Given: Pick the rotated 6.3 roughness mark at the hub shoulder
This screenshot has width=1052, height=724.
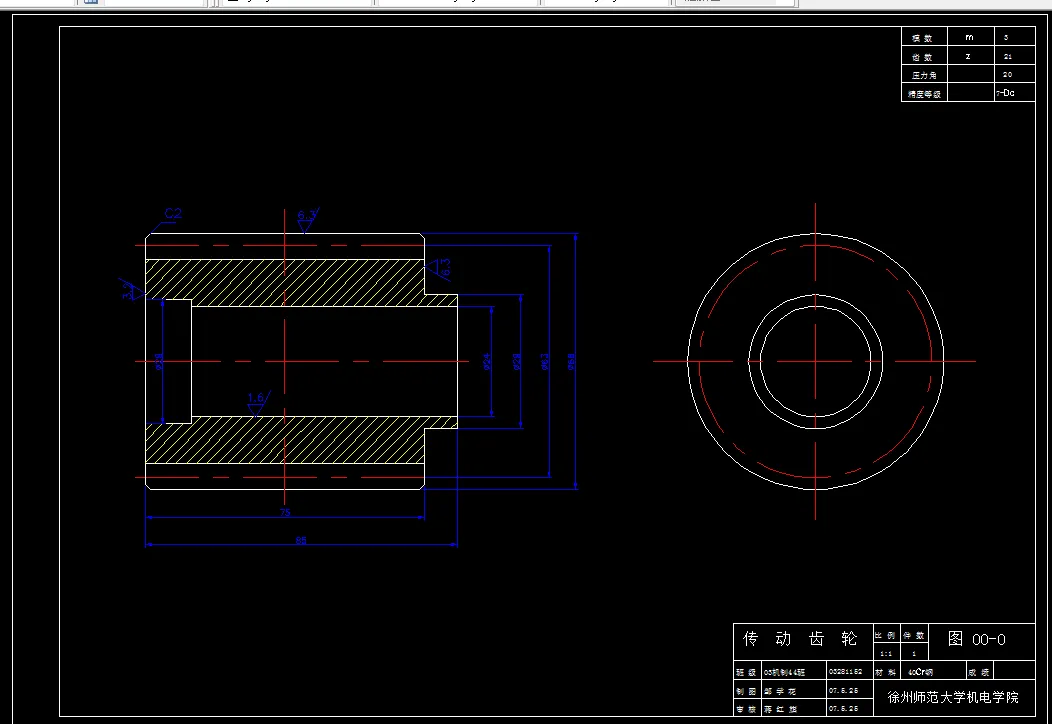Looking at the screenshot, I should click(x=440, y=269).
